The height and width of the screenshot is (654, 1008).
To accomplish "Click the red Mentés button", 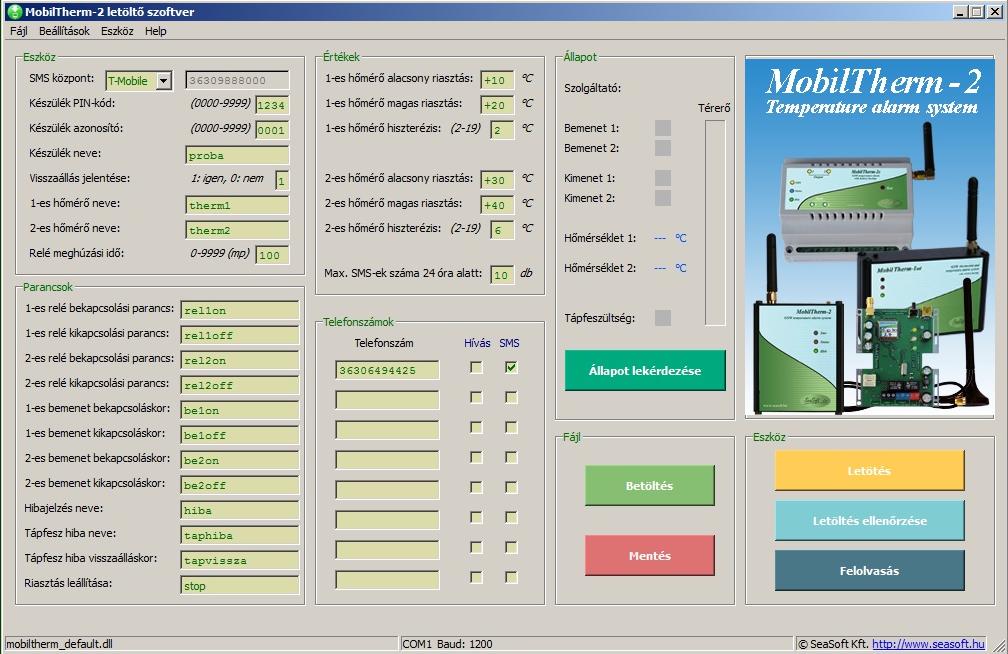I will tap(649, 556).
